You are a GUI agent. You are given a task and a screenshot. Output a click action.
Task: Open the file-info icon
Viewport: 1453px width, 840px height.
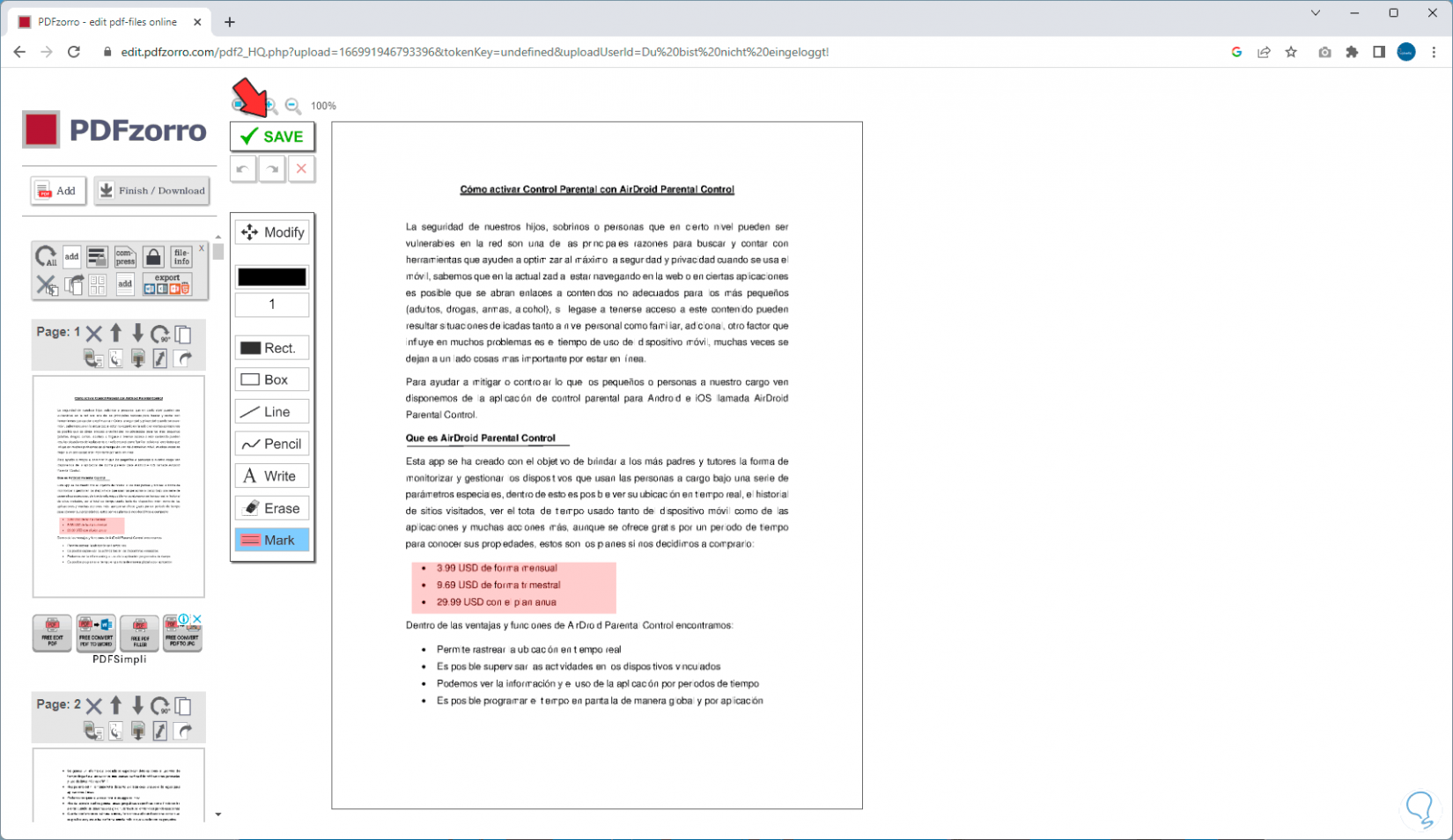pos(181,257)
